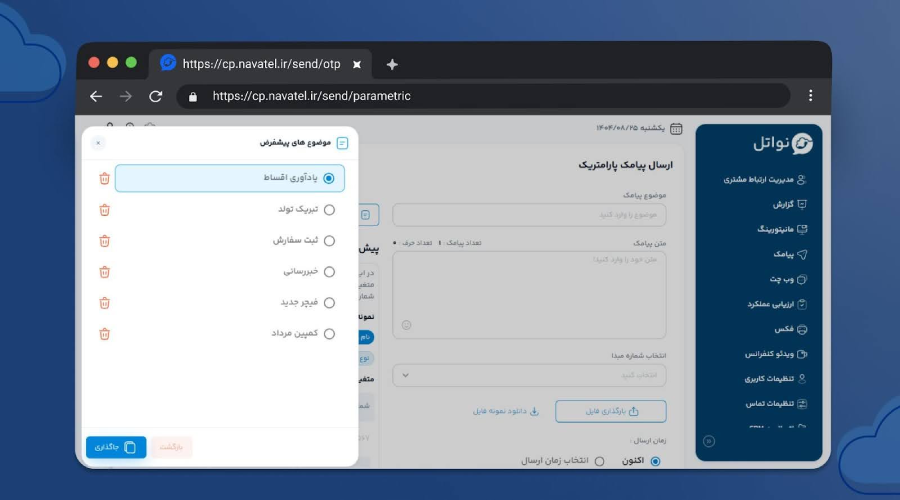This screenshot has height=500, width=900.
Task: Click the padlock icon in the address bar
Action: [193, 97]
